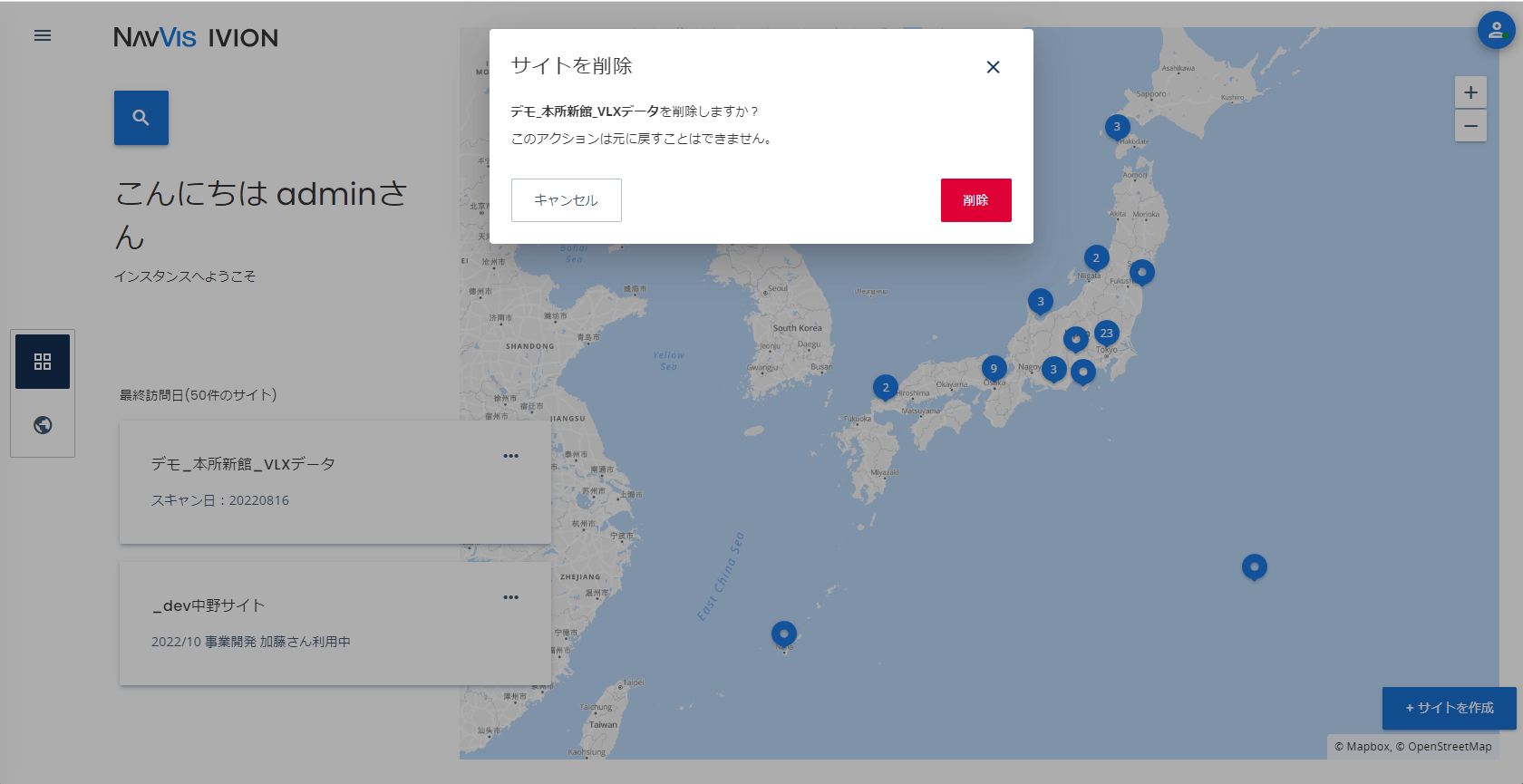Click the Osaka cluster marker showing 9
Viewport: 1523px width, 784px height.
pyautogui.click(x=994, y=369)
